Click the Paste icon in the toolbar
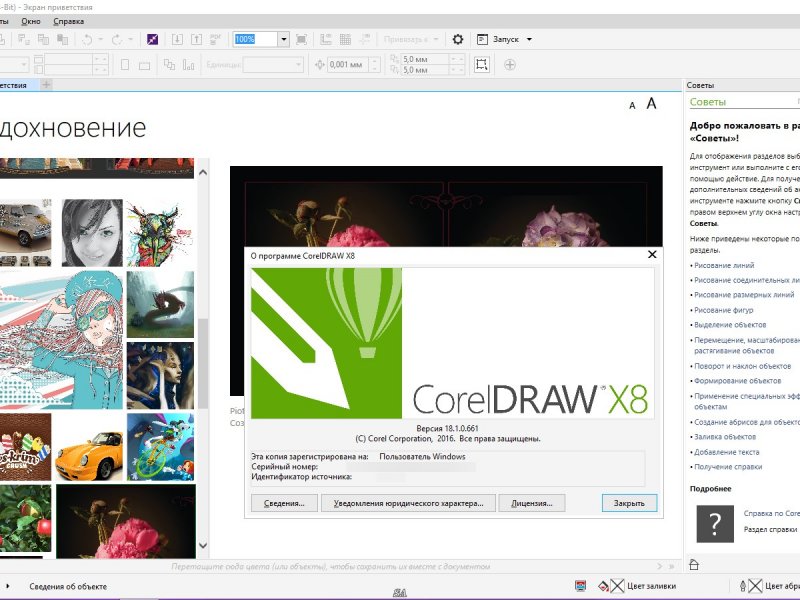800x600 pixels. [62, 39]
